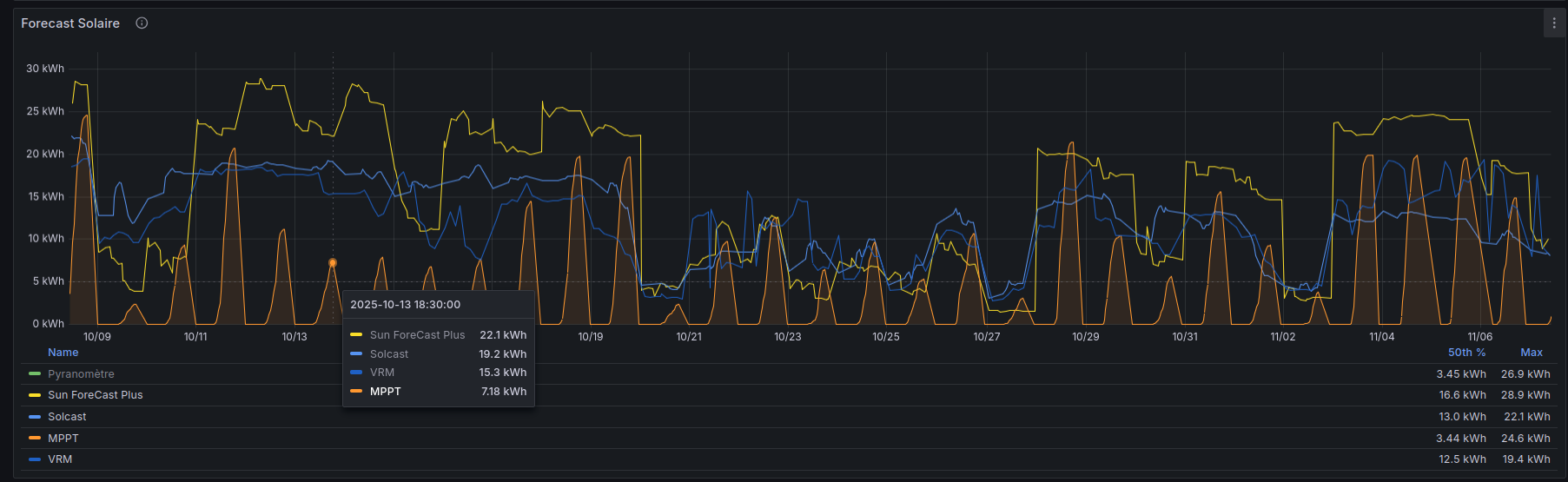Click the Forecast Solaire panel title
The height and width of the screenshot is (482, 1568).
click(70, 23)
